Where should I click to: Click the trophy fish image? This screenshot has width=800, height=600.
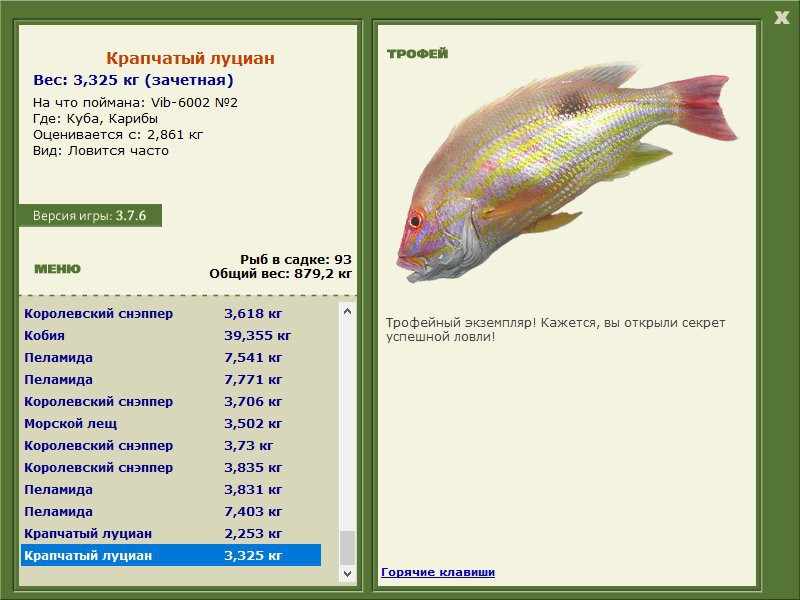[566, 172]
